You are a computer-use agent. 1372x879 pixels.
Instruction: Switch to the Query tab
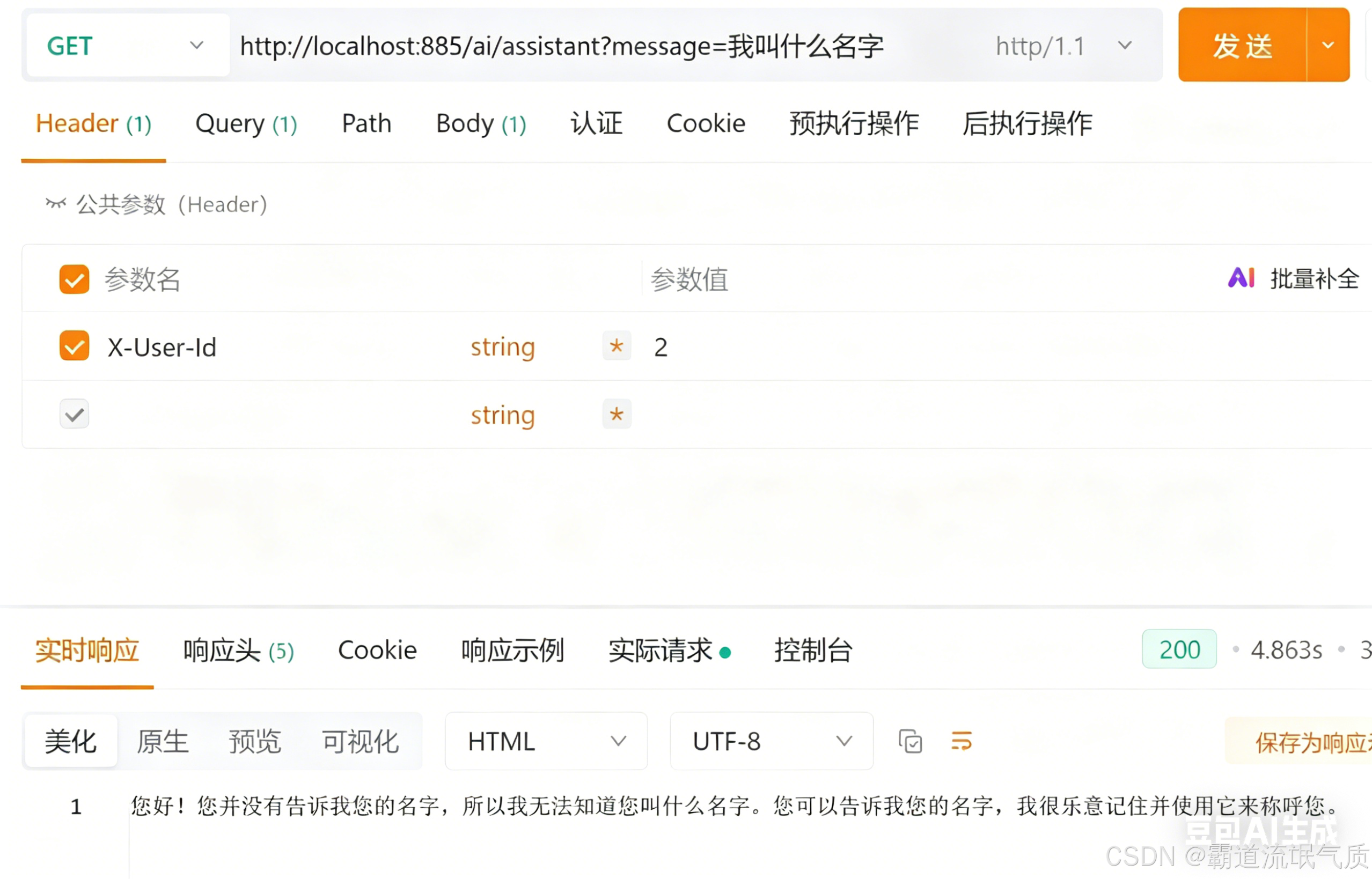pyautogui.click(x=246, y=124)
